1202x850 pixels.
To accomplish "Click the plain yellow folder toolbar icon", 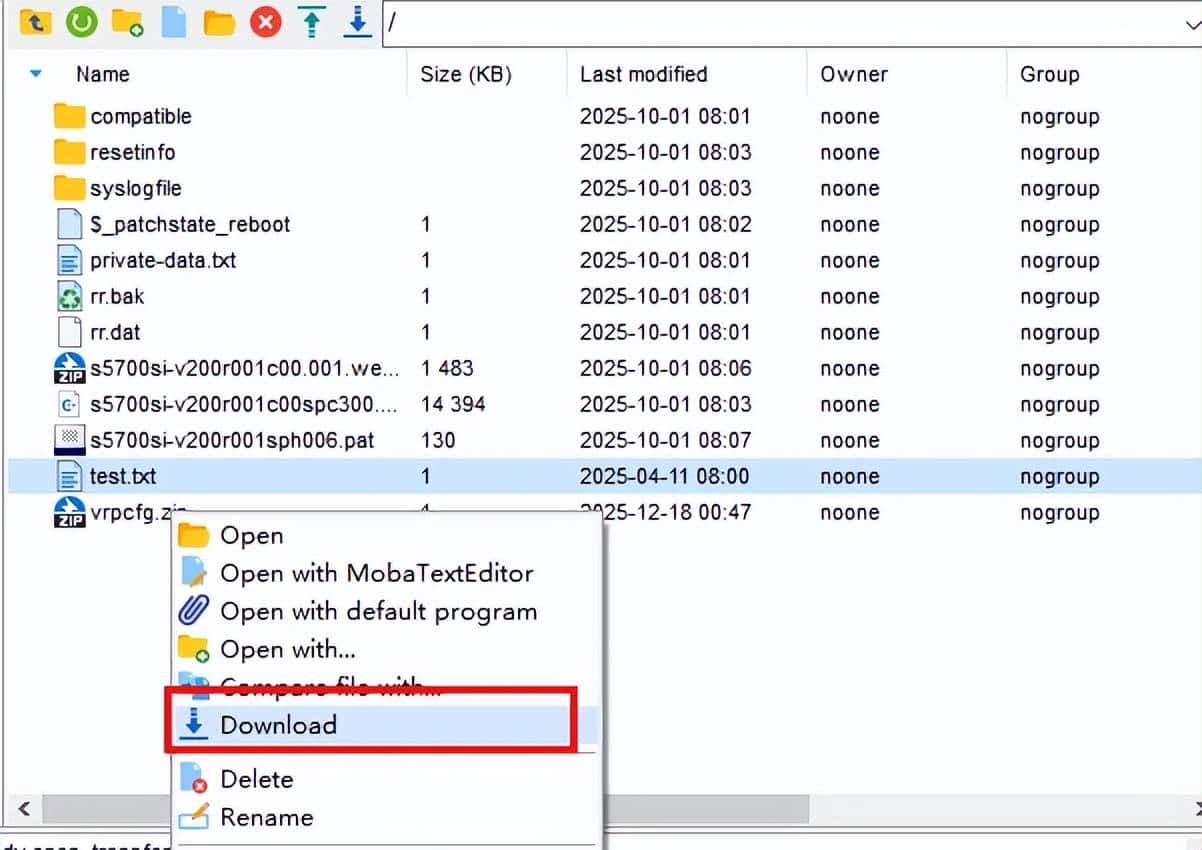I will tap(219, 22).
